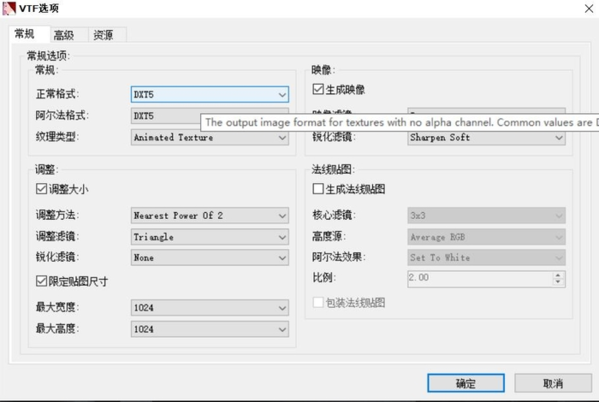This screenshot has width=599, height=402.
Task: Open the Sharpen Soft filter dropdown
Action: tap(486, 138)
